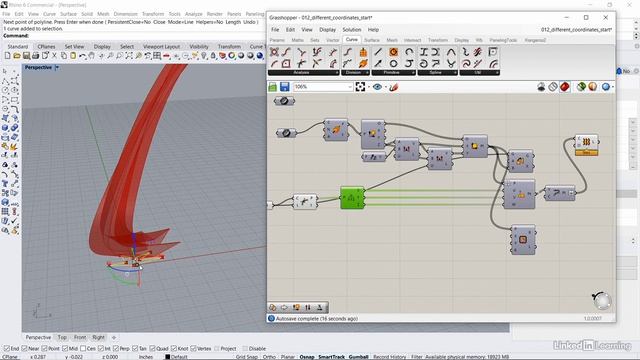Toggle Grasshopper eye preview icon

point(377,87)
